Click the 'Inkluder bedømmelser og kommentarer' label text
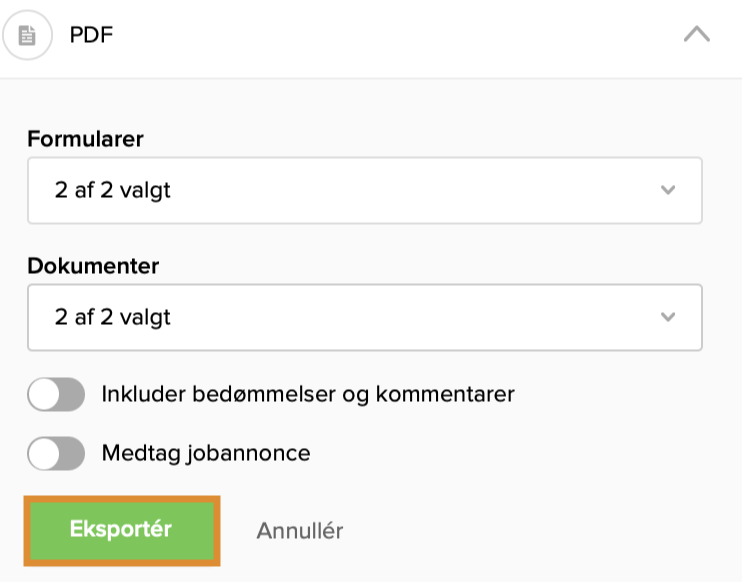Image resolution: width=742 pixels, height=582 pixels. coord(308,394)
